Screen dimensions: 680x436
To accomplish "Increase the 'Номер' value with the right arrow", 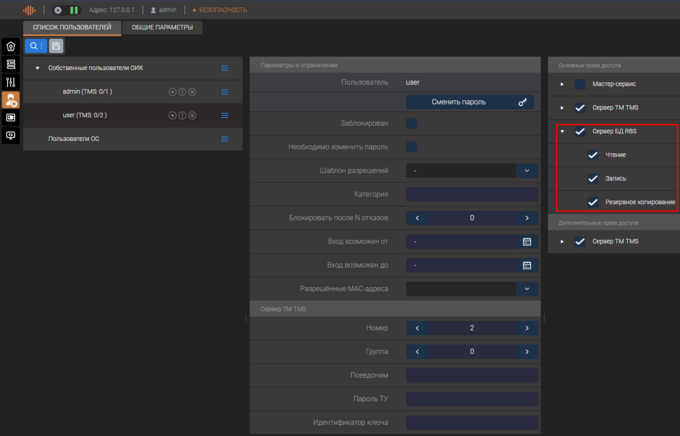I will click(527, 328).
